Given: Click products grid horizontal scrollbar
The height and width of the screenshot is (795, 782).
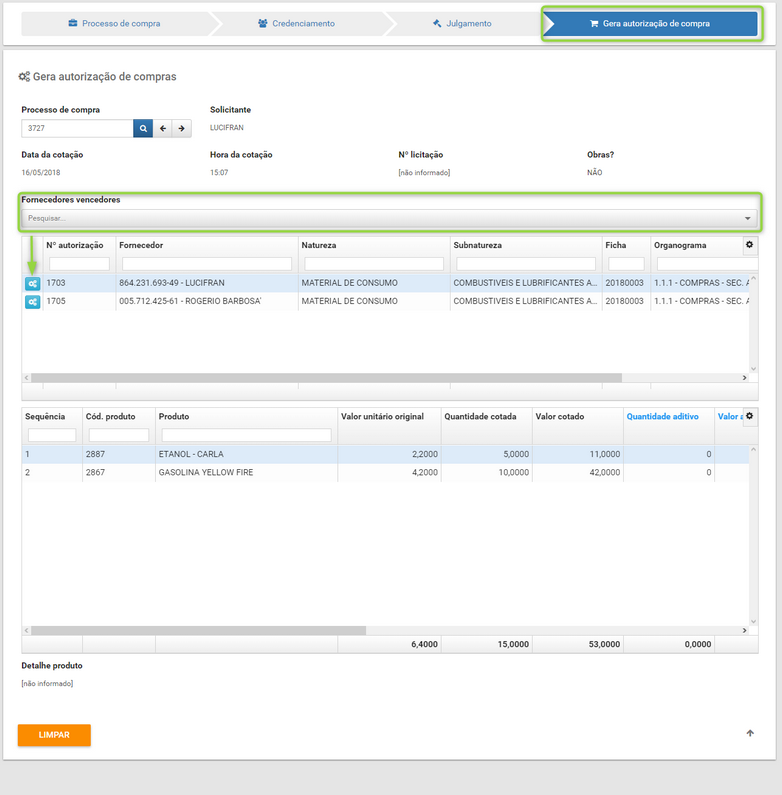Looking at the screenshot, I should coord(198,630).
